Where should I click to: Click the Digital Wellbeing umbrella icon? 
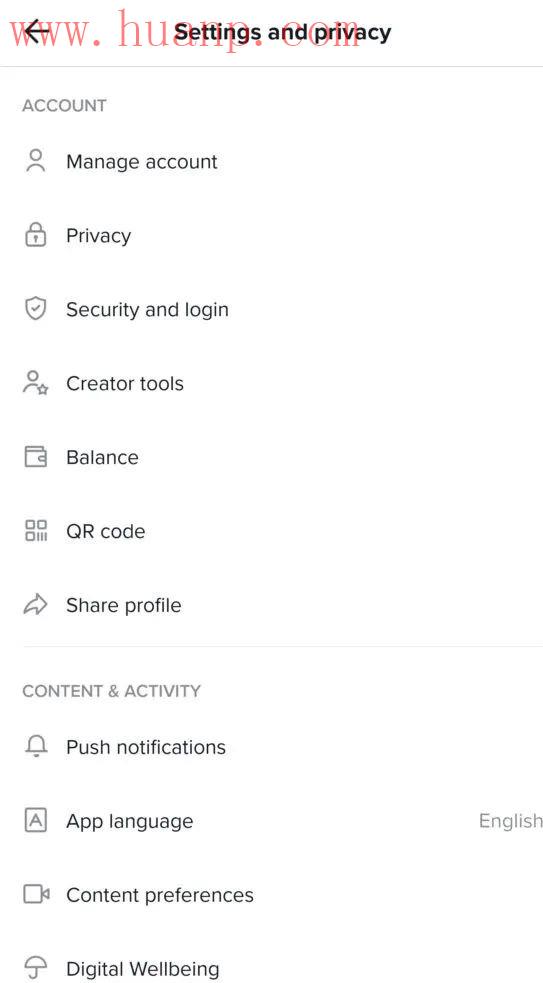click(x=36, y=969)
